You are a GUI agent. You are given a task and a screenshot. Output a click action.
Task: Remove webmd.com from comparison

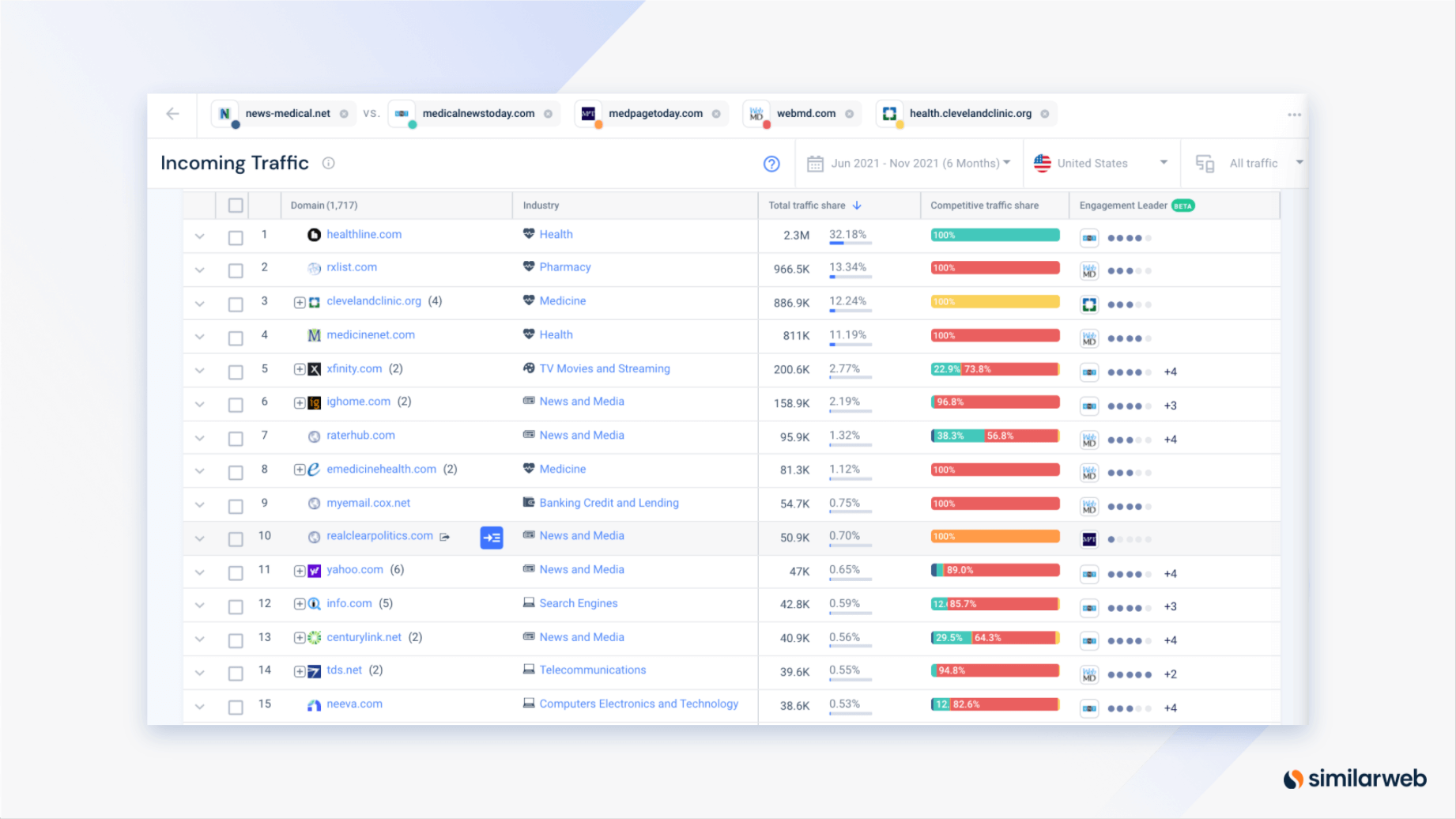[849, 114]
